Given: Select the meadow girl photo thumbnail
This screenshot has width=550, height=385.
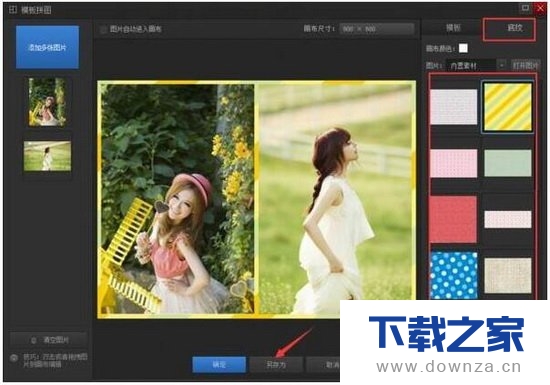Looking at the screenshot, I should coord(47,156).
